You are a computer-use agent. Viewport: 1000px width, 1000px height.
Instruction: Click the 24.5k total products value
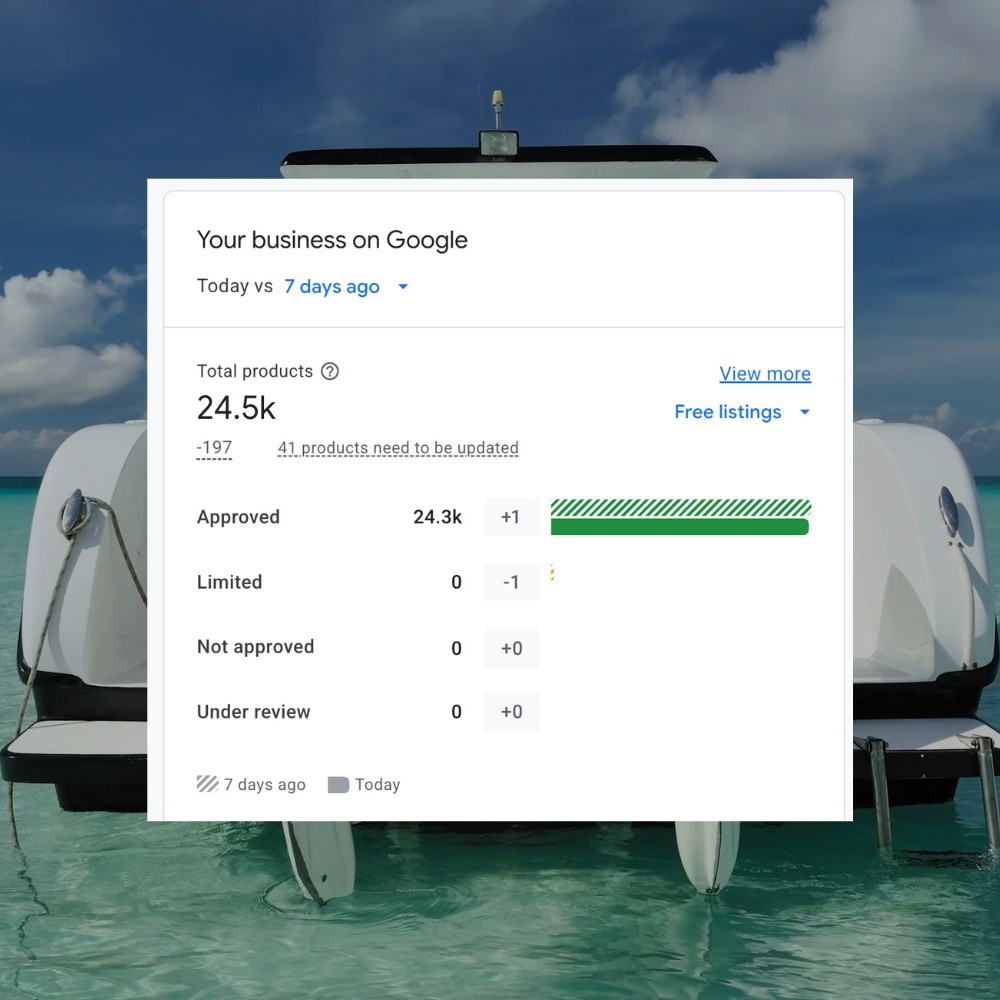[x=237, y=408]
